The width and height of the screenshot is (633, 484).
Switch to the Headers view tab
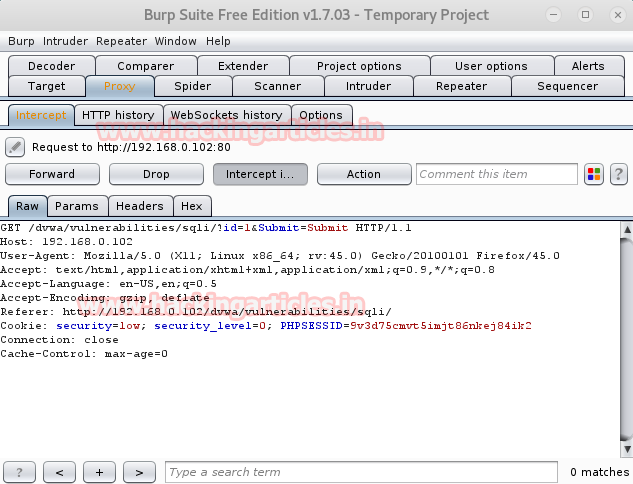coord(140,206)
